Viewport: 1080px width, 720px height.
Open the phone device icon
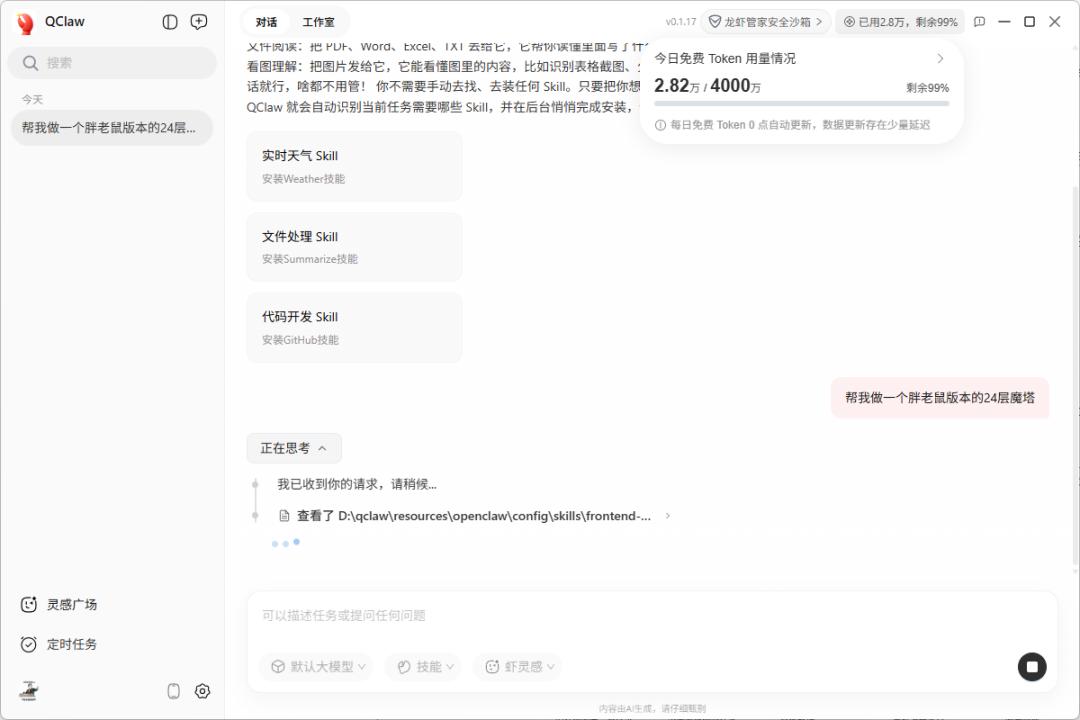pyautogui.click(x=174, y=690)
